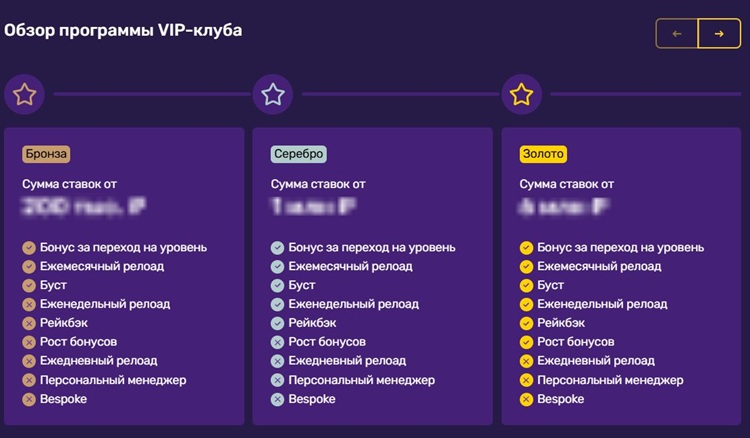Select the Бронза level badge
This screenshot has width=750, height=438.
(46, 154)
